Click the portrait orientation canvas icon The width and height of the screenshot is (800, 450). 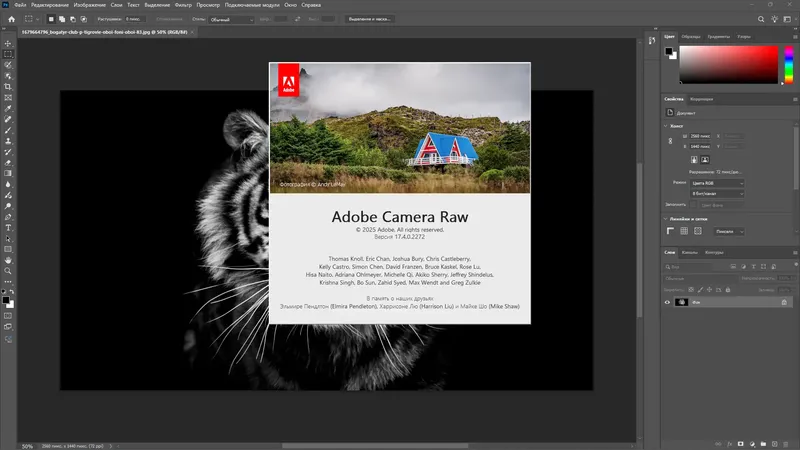pyautogui.click(x=695, y=158)
